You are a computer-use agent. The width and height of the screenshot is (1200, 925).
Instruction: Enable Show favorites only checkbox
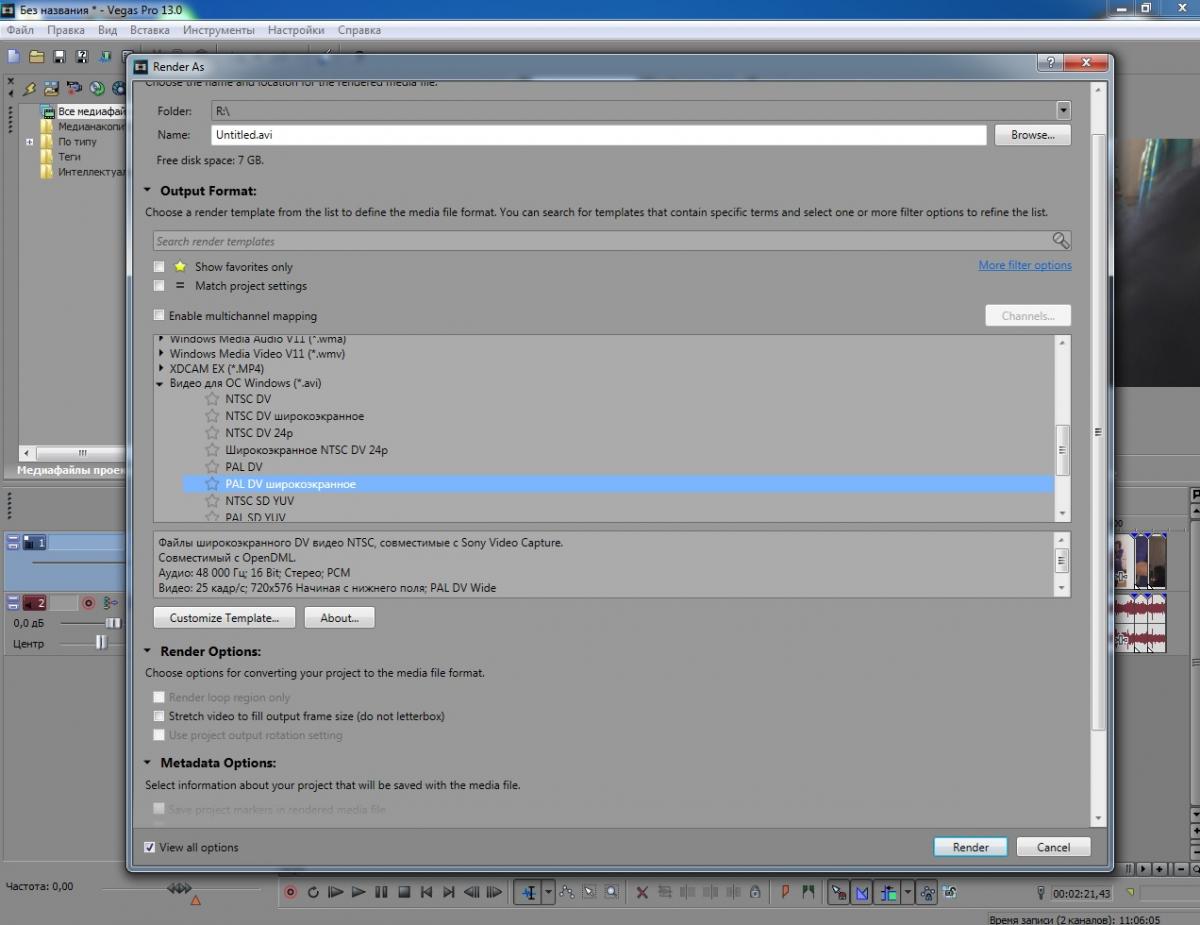(x=159, y=267)
